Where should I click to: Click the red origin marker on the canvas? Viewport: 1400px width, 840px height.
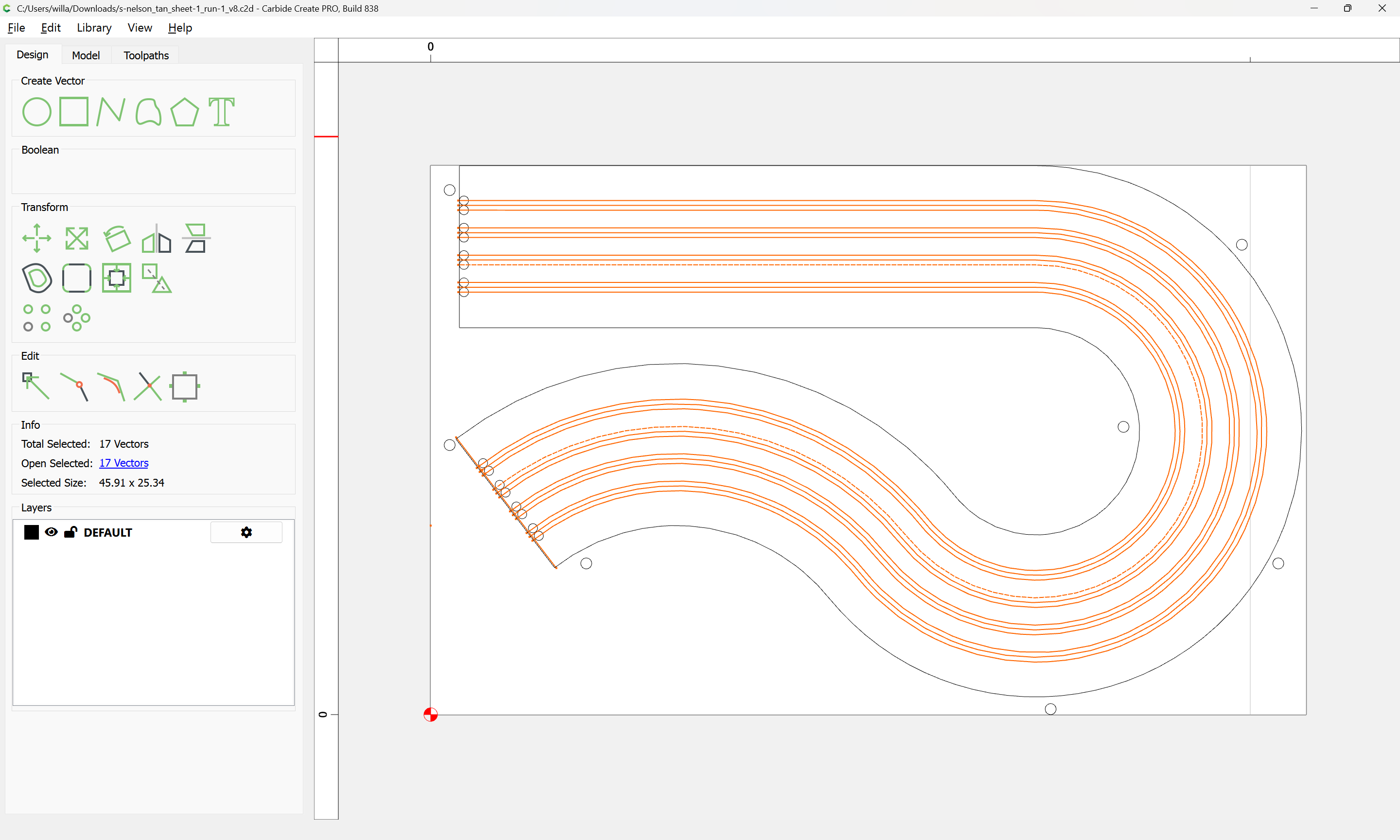click(431, 714)
